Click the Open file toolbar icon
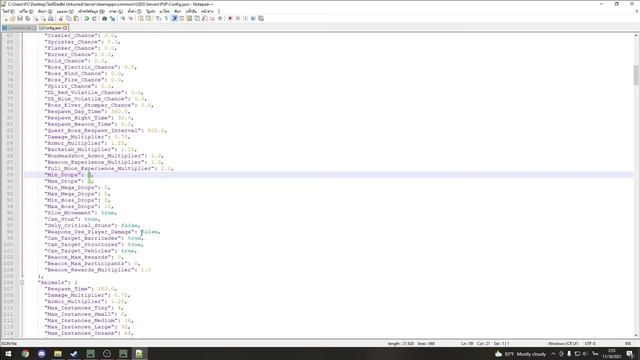Image resolution: width=640 pixels, height=360 pixels. 12,18
